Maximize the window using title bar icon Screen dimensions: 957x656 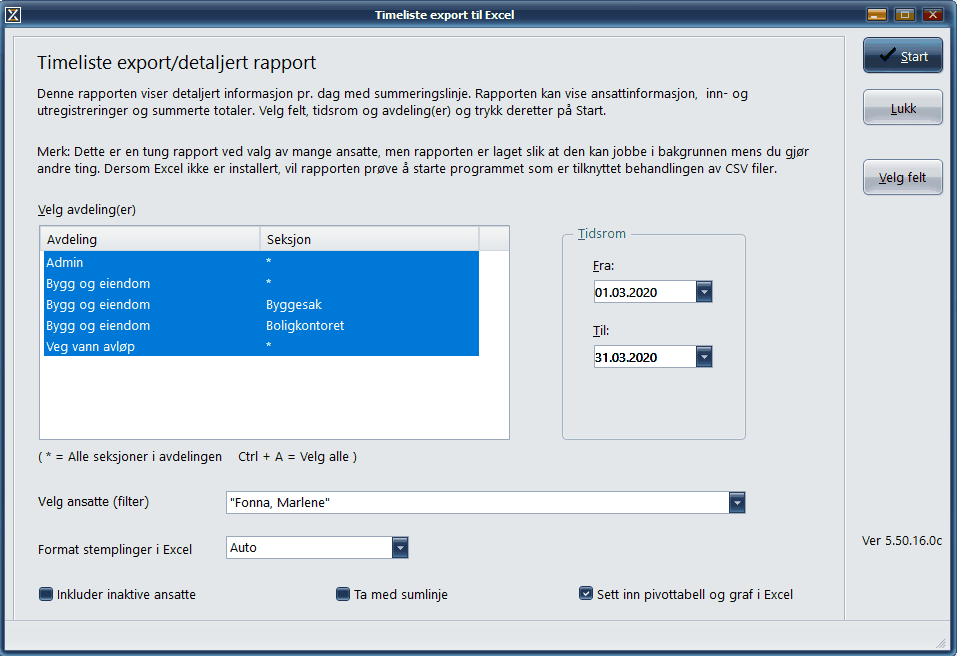pos(905,15)
